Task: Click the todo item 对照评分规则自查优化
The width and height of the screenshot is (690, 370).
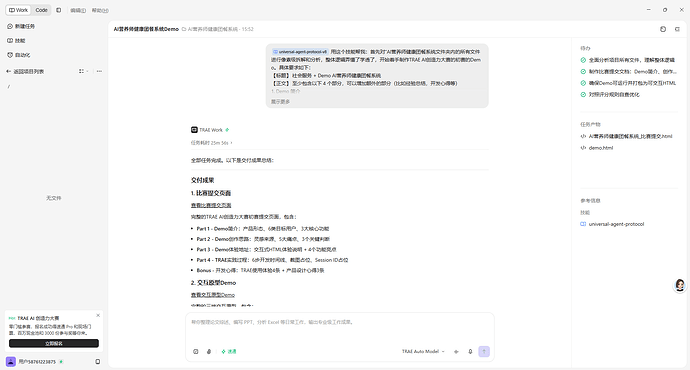Action: pyautogui.click(x=614, y=94)
